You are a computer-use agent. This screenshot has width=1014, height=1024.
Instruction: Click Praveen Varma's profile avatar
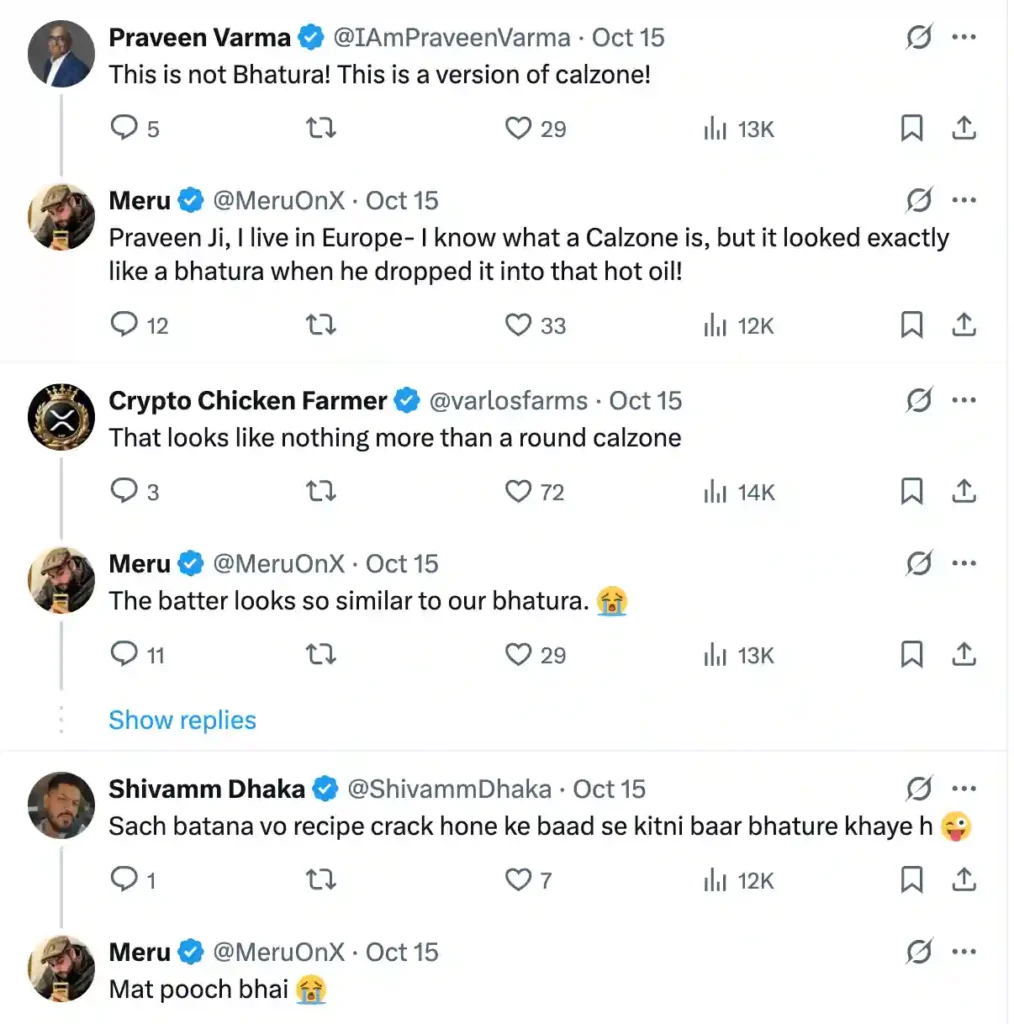(x=60, y=54)
